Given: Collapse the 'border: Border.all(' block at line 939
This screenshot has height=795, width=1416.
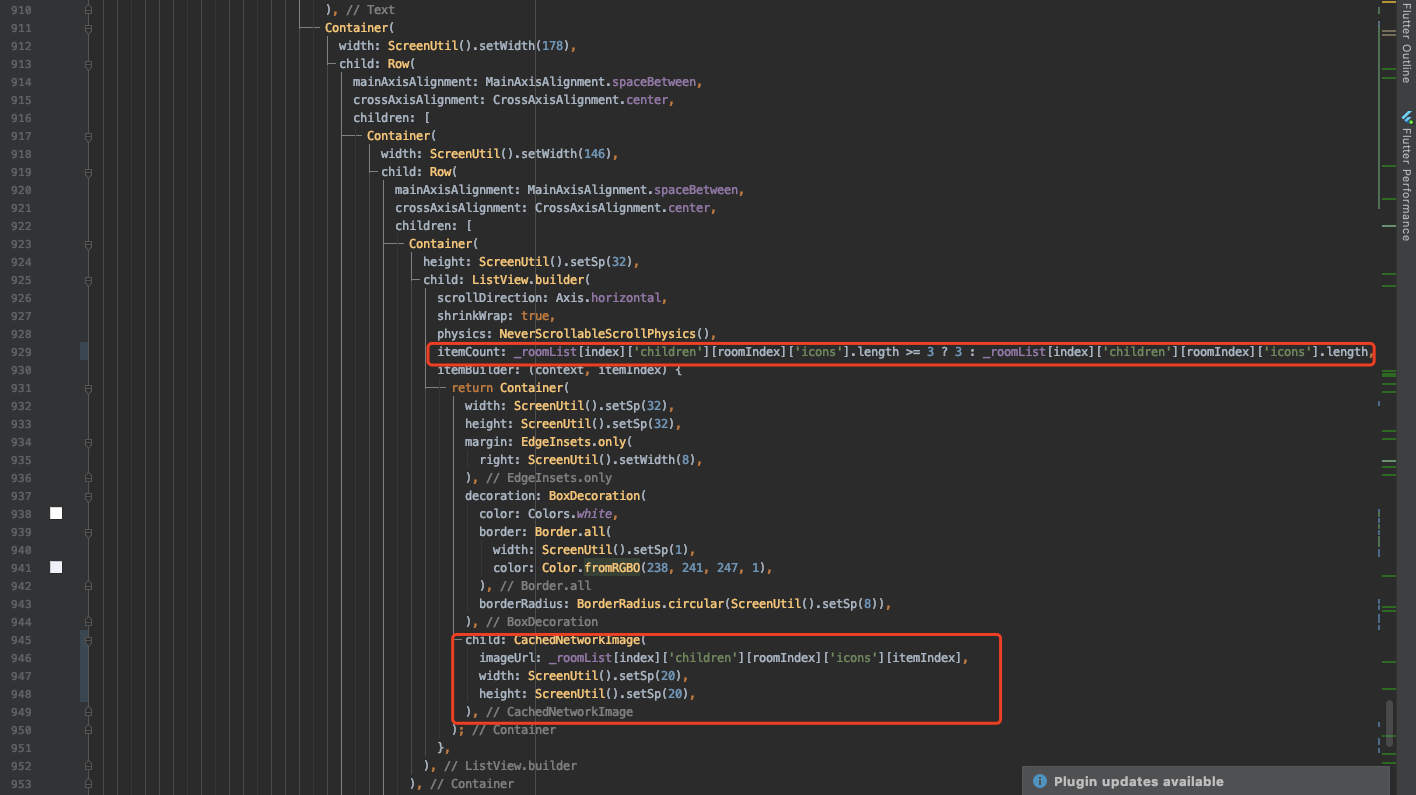Looking at the screenshot, I should coord(88,532).
